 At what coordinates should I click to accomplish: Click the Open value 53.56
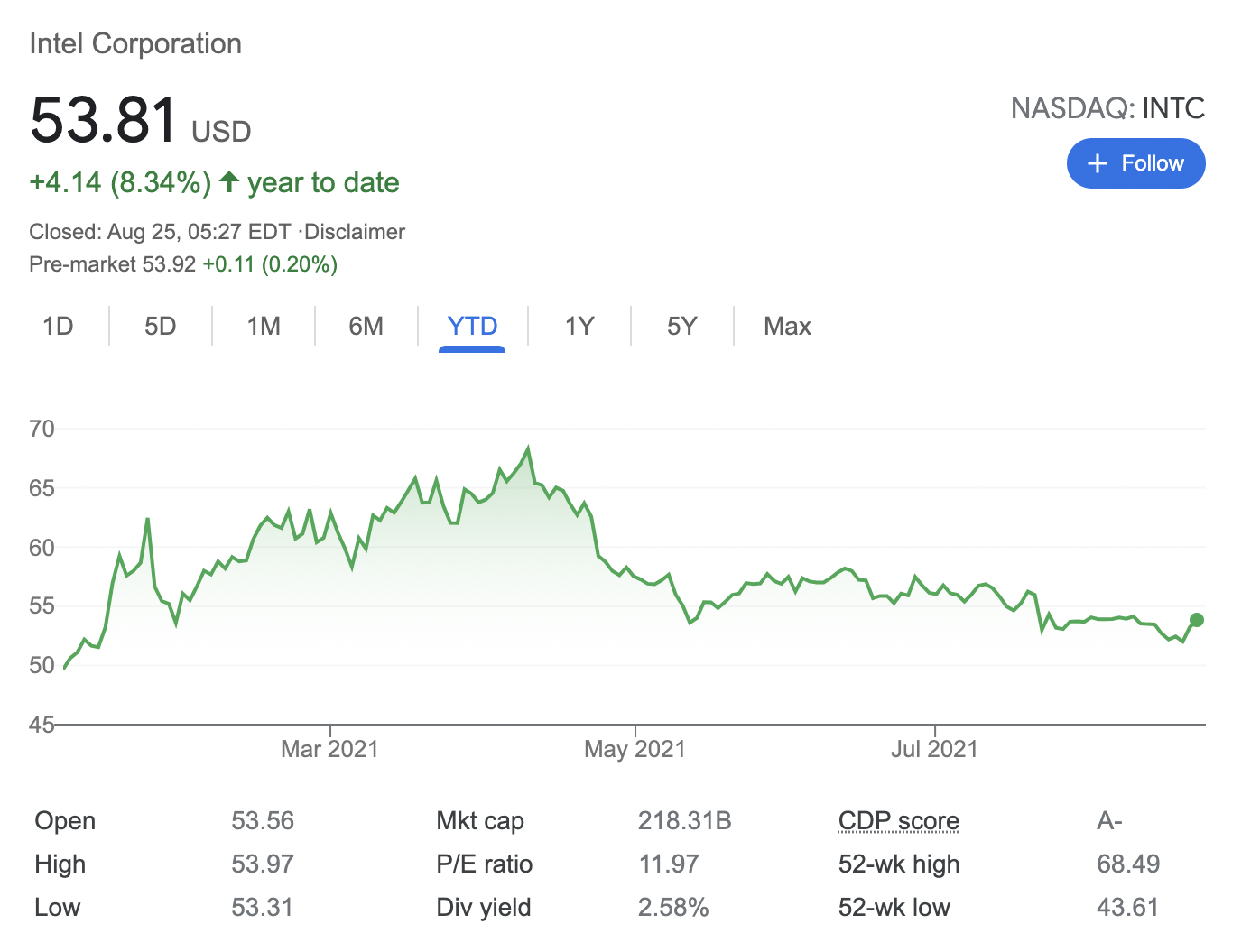tap(263, 820)
